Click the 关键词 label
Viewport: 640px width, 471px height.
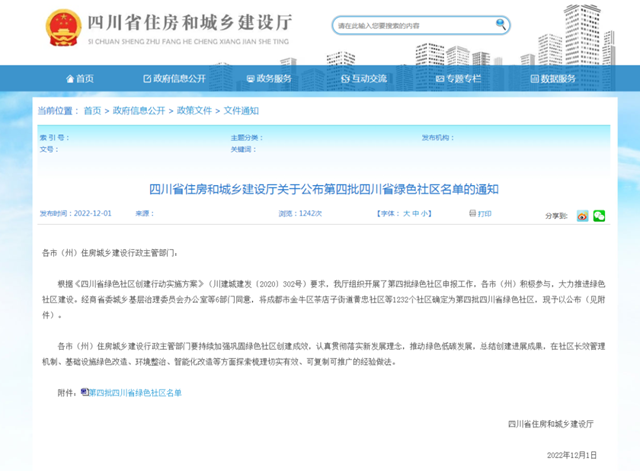coord(243,149)
